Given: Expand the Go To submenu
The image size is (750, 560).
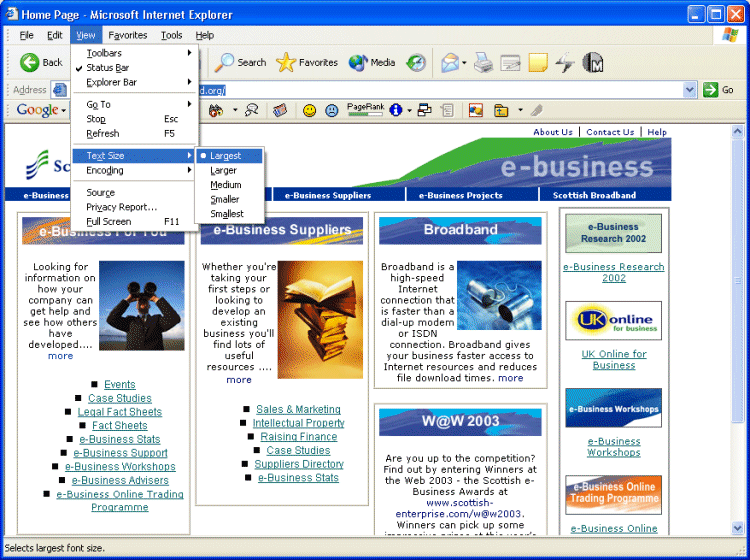Looking at the screenshot, I should (134, 104).
